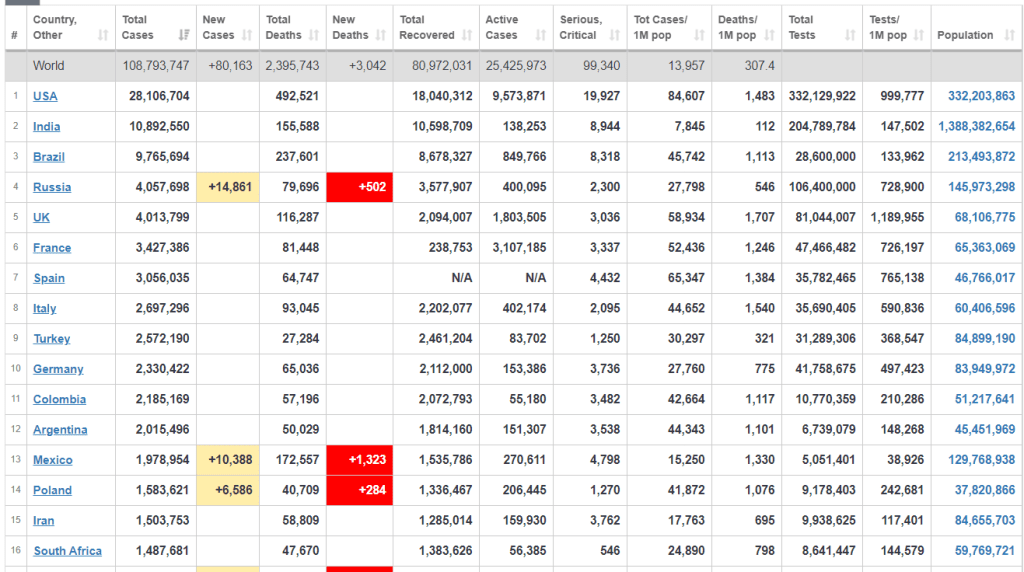Click the Total Deaths column sort arrows

pyautogui.click(x=313, y=35)
